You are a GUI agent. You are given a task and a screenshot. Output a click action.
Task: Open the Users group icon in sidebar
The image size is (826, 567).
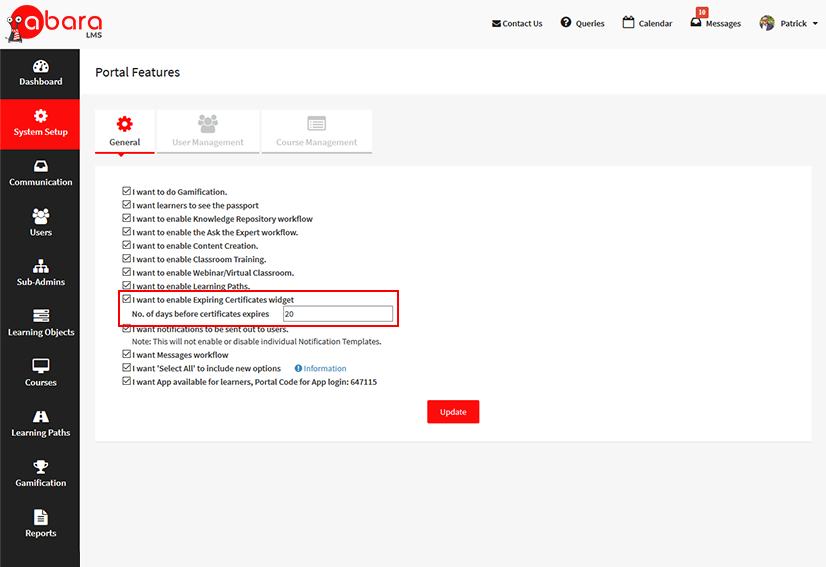[x=41, y=216]
